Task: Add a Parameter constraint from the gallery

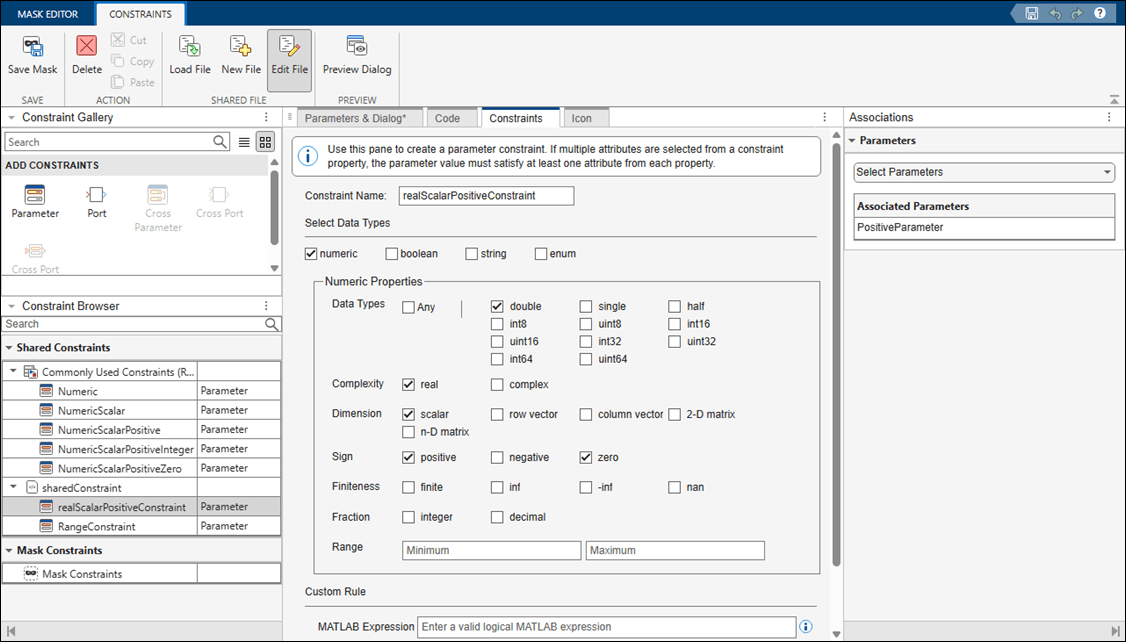Action: click(35, 196)
